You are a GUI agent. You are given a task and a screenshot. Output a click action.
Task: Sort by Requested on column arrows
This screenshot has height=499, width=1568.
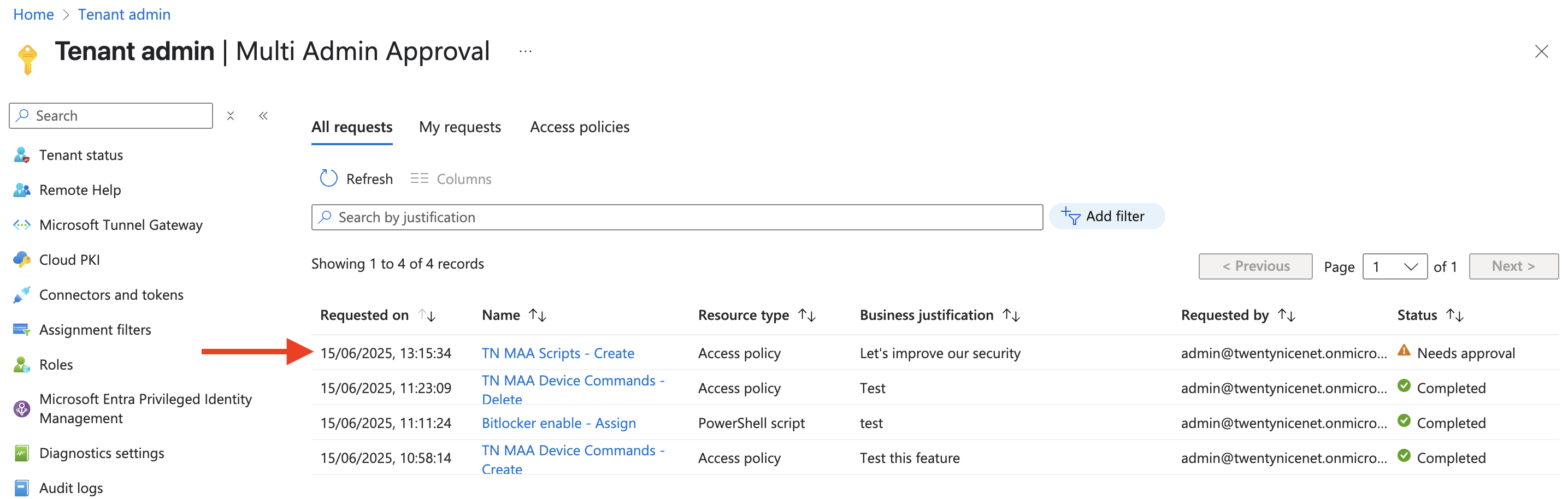point(427,315)
